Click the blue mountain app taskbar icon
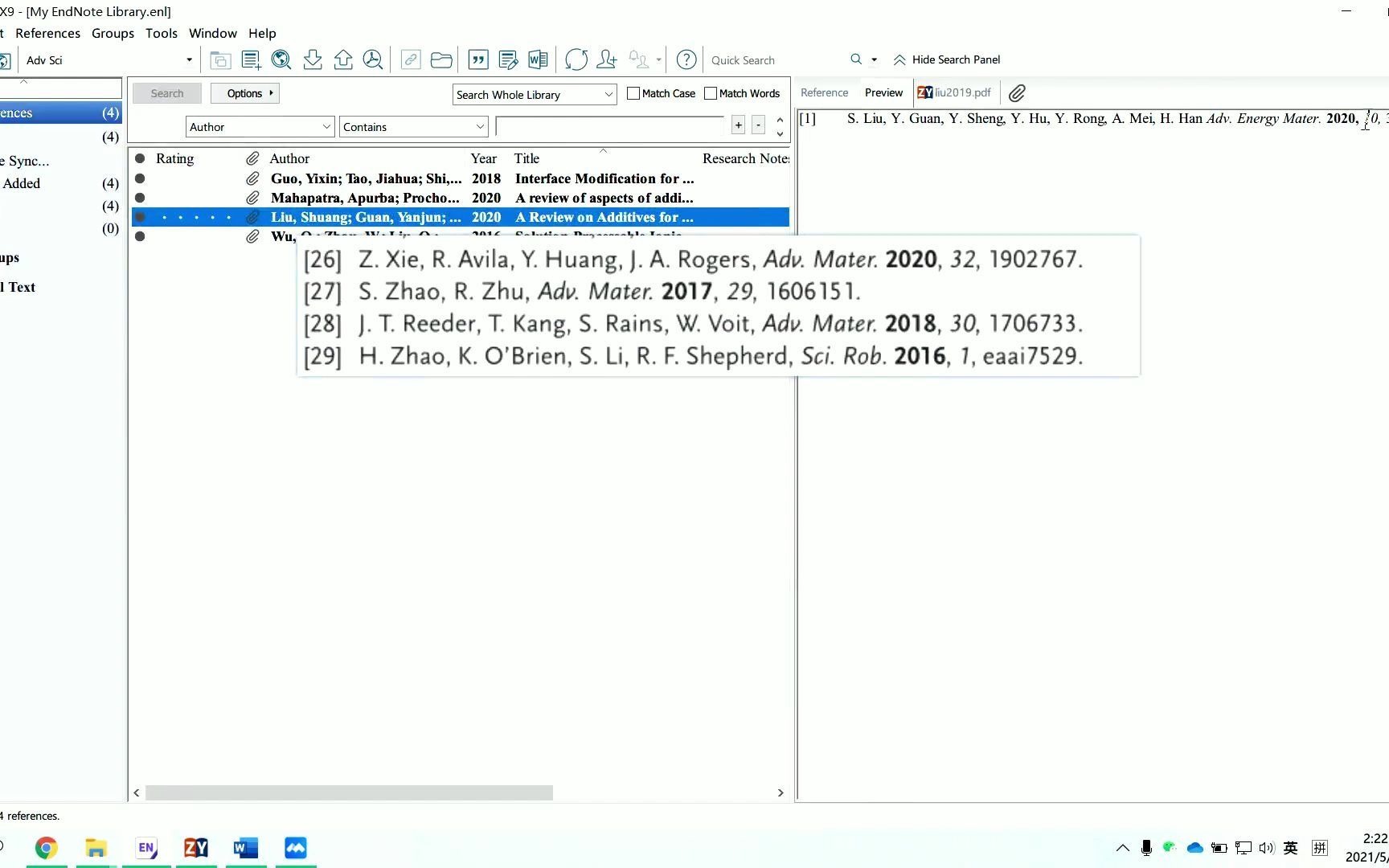1389x868 pixels. 296,848
